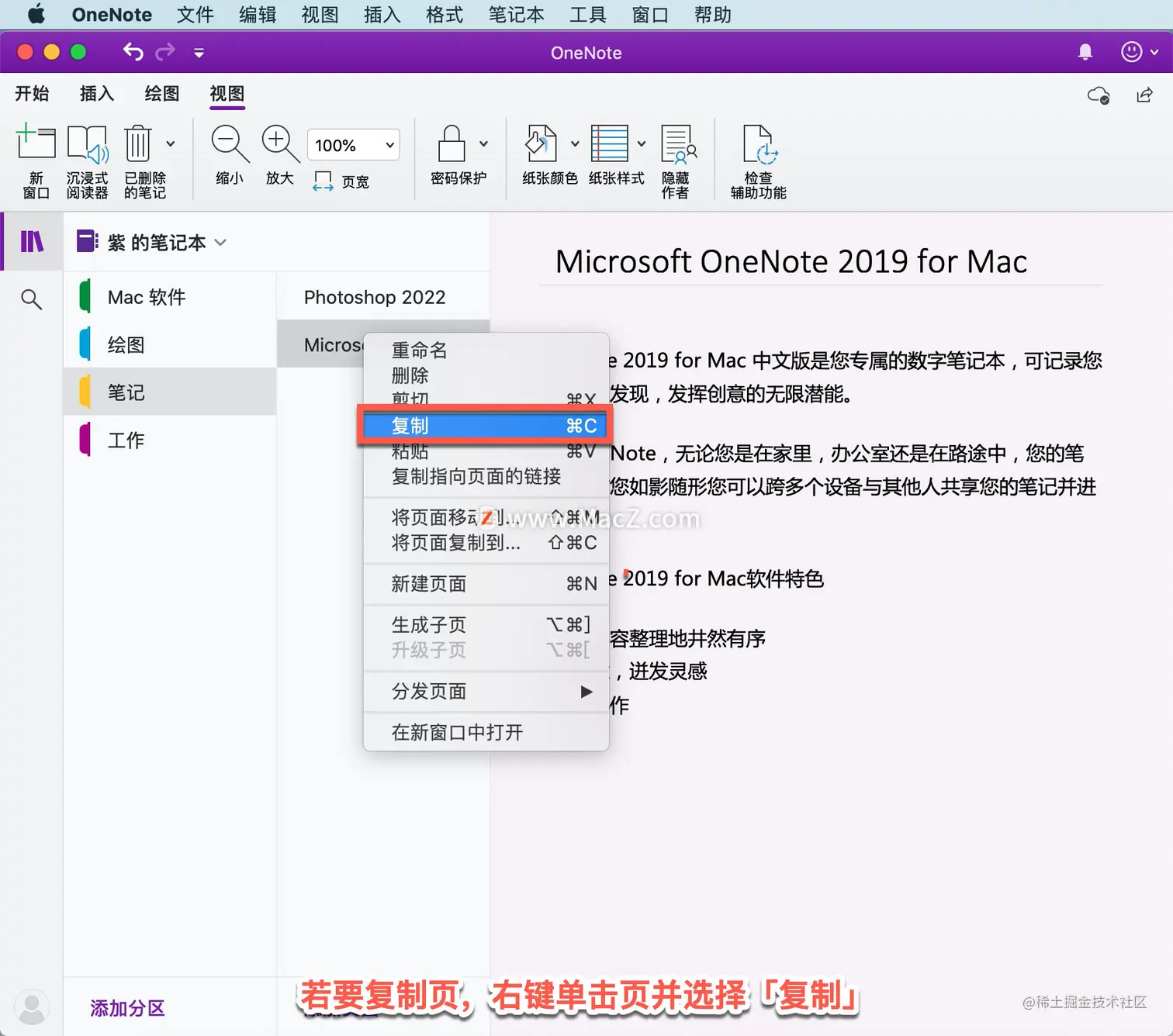Switch to the 绘图 ribbon tab

tap(162, 94)
